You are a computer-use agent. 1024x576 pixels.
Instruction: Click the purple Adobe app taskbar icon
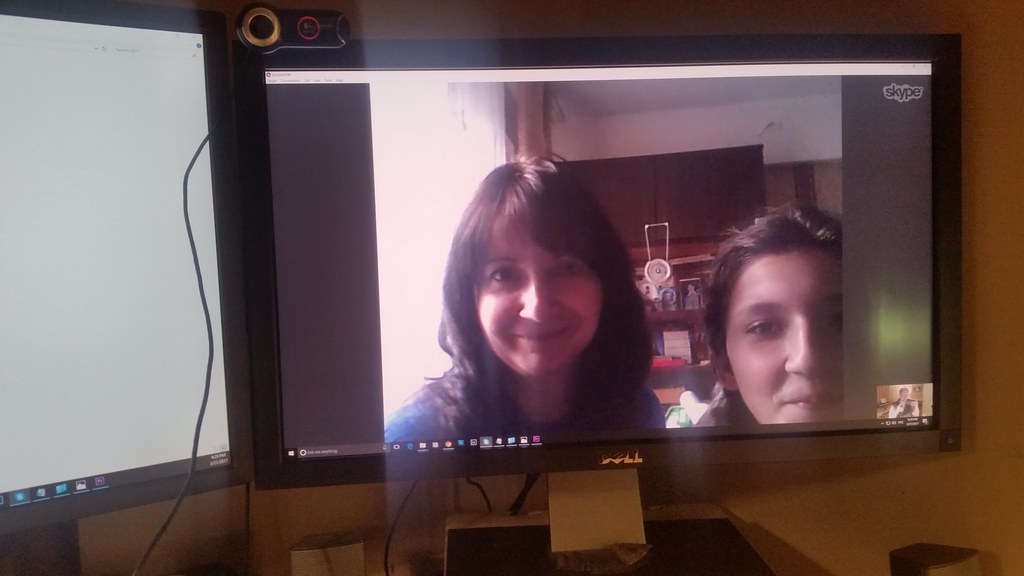pyautogui.click(x=536, y=440)
